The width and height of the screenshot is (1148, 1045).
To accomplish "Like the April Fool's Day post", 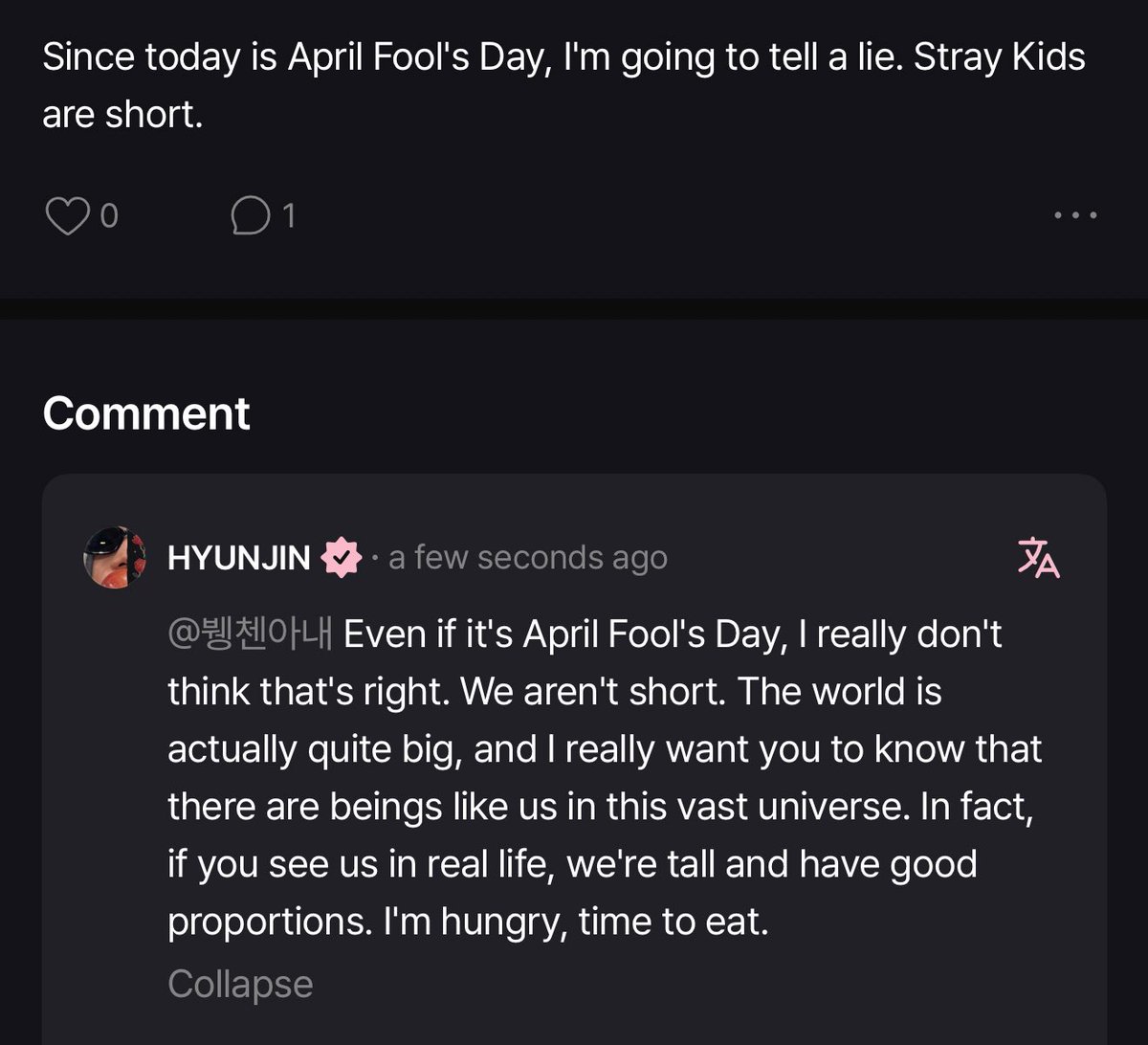I will pos(66,216).
